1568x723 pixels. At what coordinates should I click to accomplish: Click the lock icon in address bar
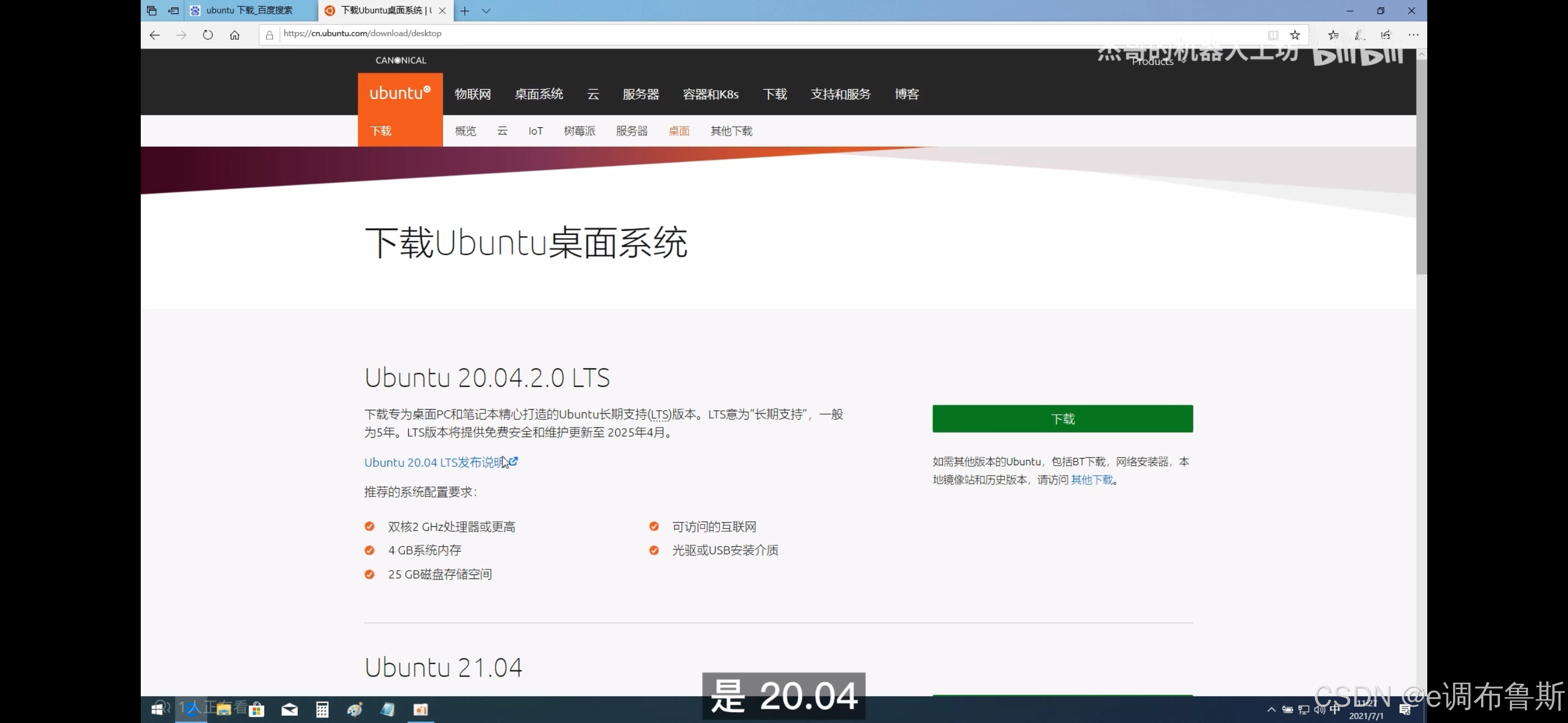pos(270,35)
